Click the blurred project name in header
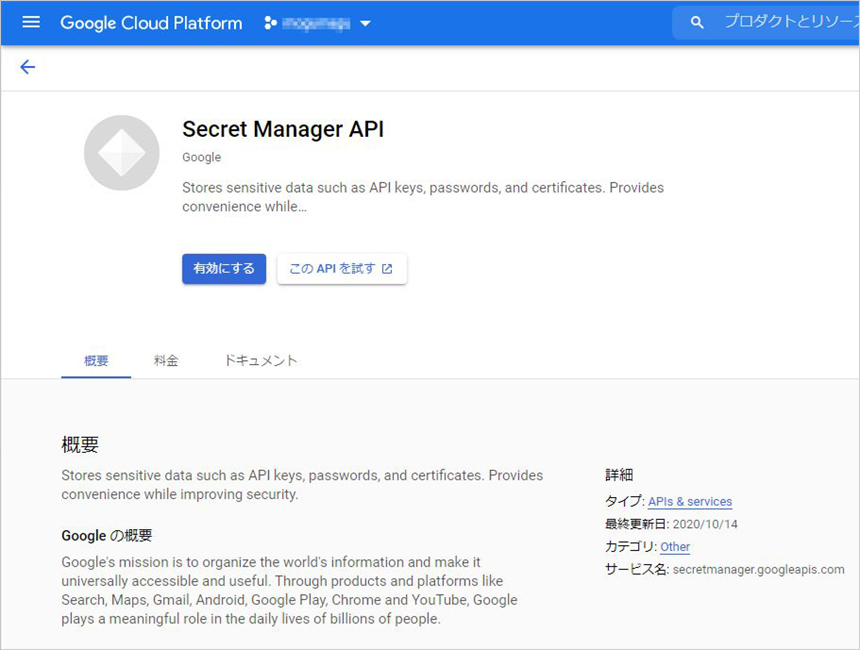The height and width of the screenshot is (650, 860). [x=316, y=24]
